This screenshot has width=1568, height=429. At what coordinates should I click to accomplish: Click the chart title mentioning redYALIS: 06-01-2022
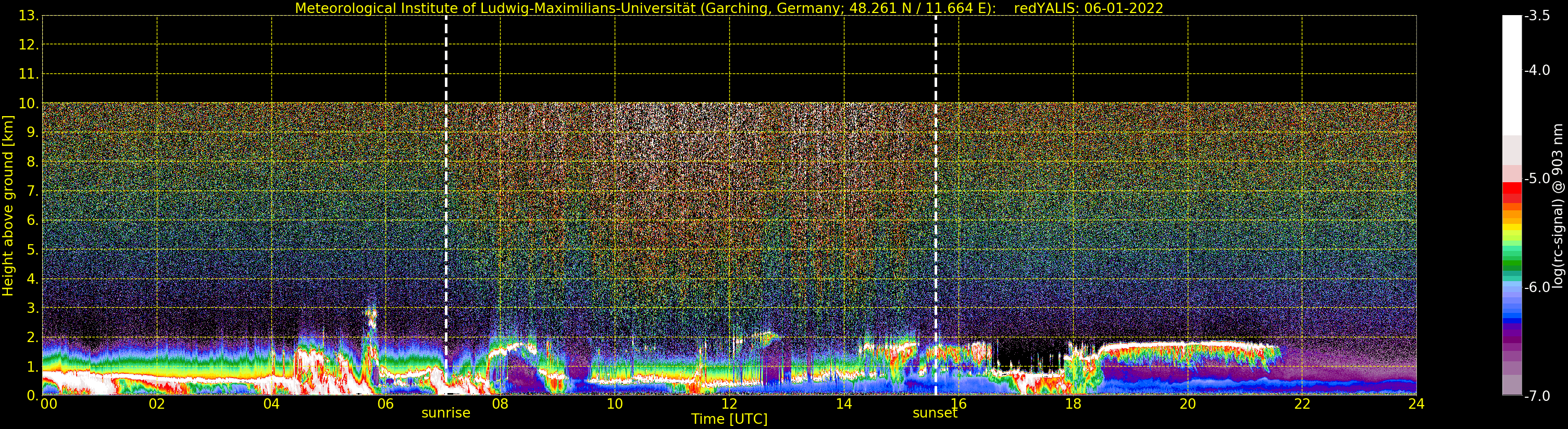[729, 8]
